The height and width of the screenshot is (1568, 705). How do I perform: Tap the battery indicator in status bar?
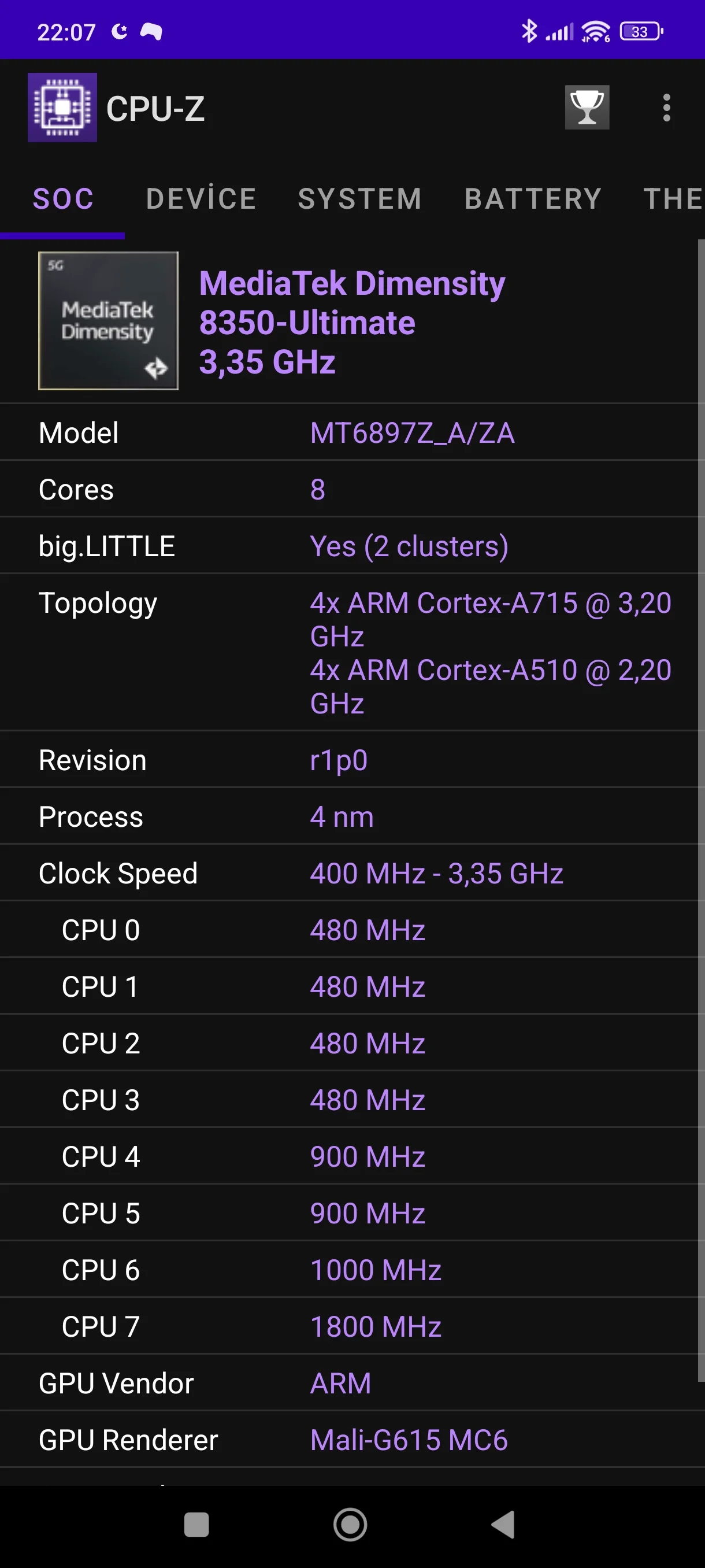[x=641, y=32]
